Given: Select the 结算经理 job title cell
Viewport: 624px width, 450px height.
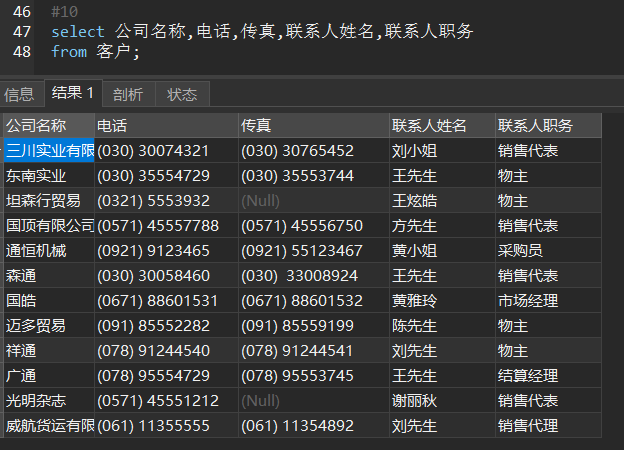Looking at the screenshot, I should click(528, 375).
